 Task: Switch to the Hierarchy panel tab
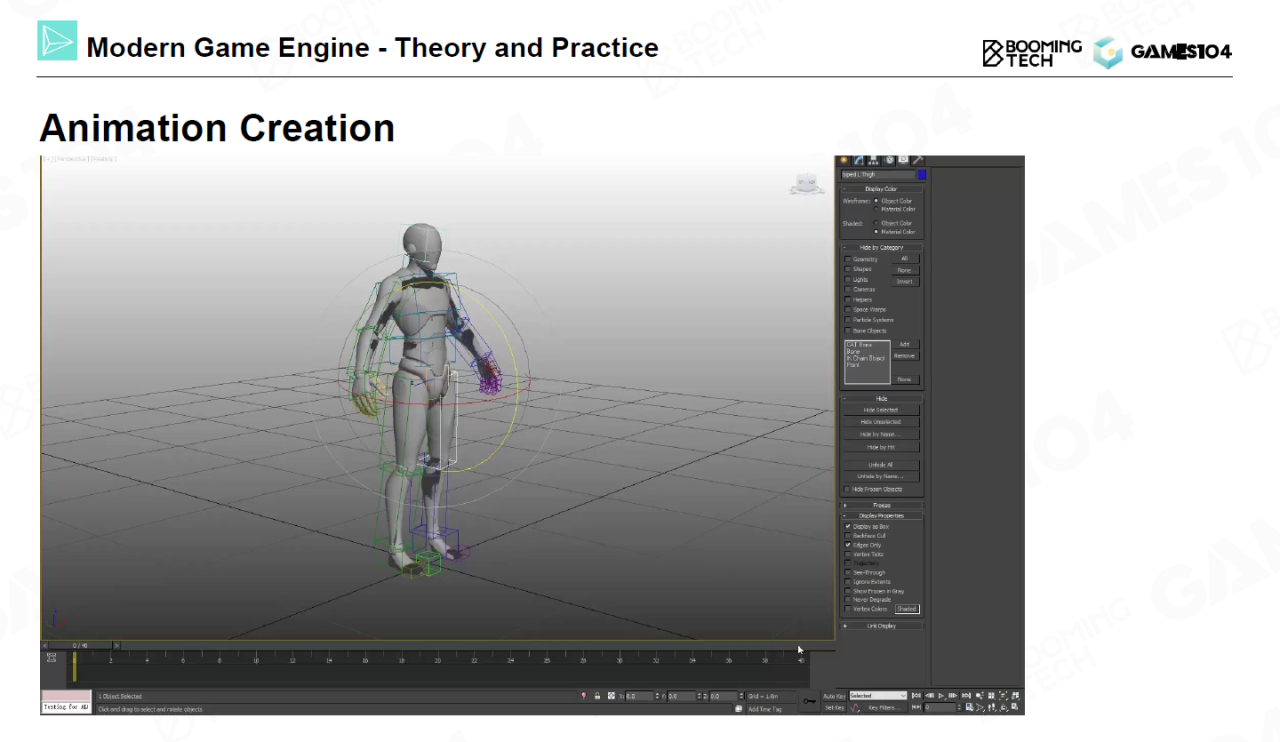tap(873, 160)
